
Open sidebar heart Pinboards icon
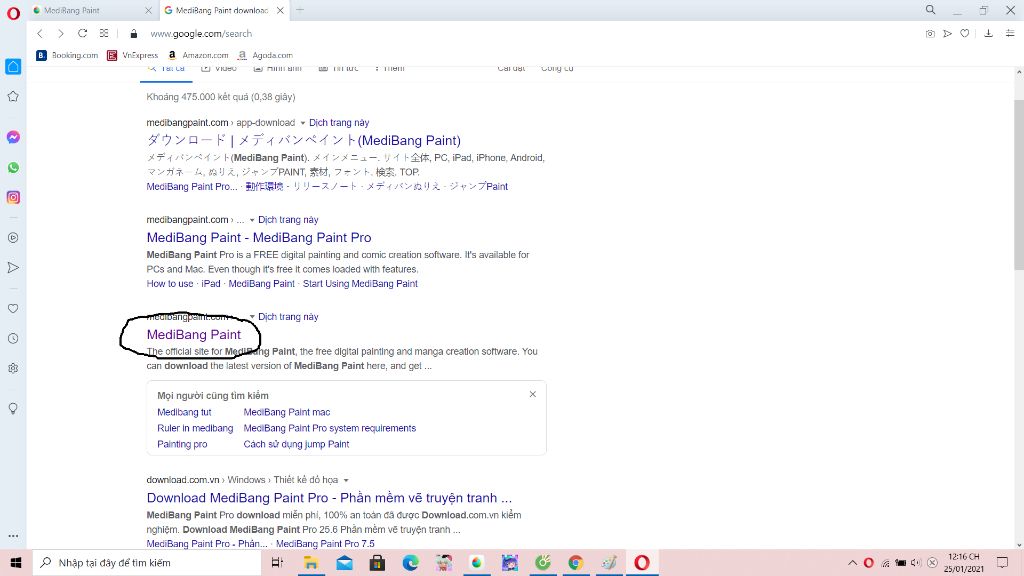pos(13,308)
